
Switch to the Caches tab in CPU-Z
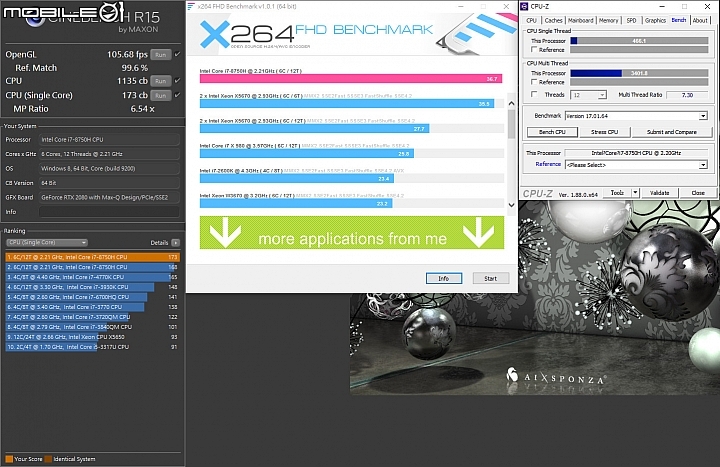pos(553,21)
